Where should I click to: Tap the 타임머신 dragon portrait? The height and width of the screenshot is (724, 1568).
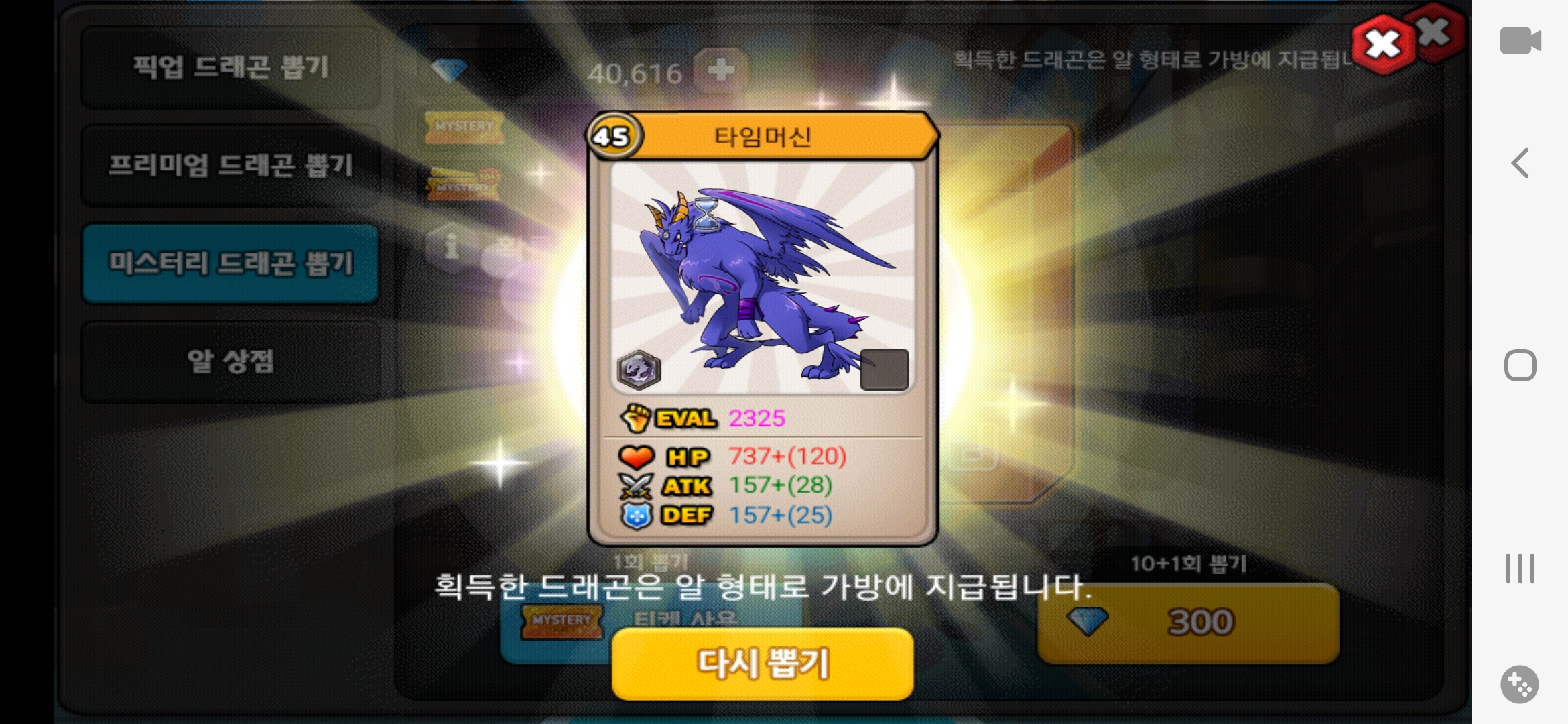pyautogui.click(x=763, y=278)
